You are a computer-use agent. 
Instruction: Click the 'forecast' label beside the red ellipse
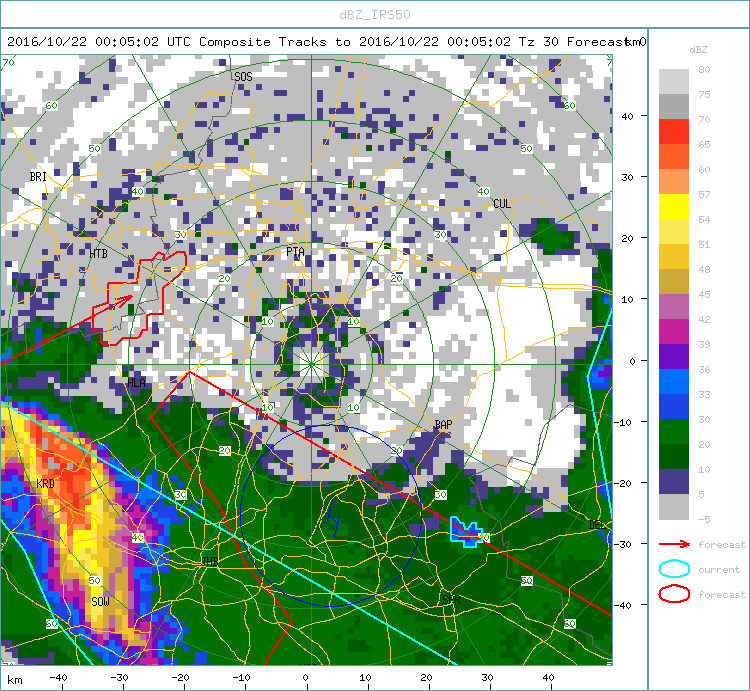[x=722, y=594]
